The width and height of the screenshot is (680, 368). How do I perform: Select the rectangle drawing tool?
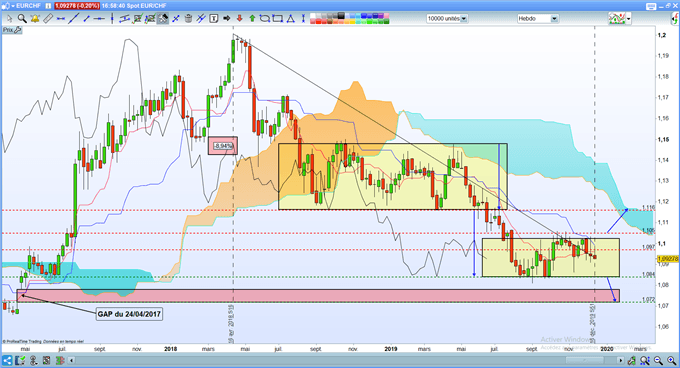[x=278, y=19]
